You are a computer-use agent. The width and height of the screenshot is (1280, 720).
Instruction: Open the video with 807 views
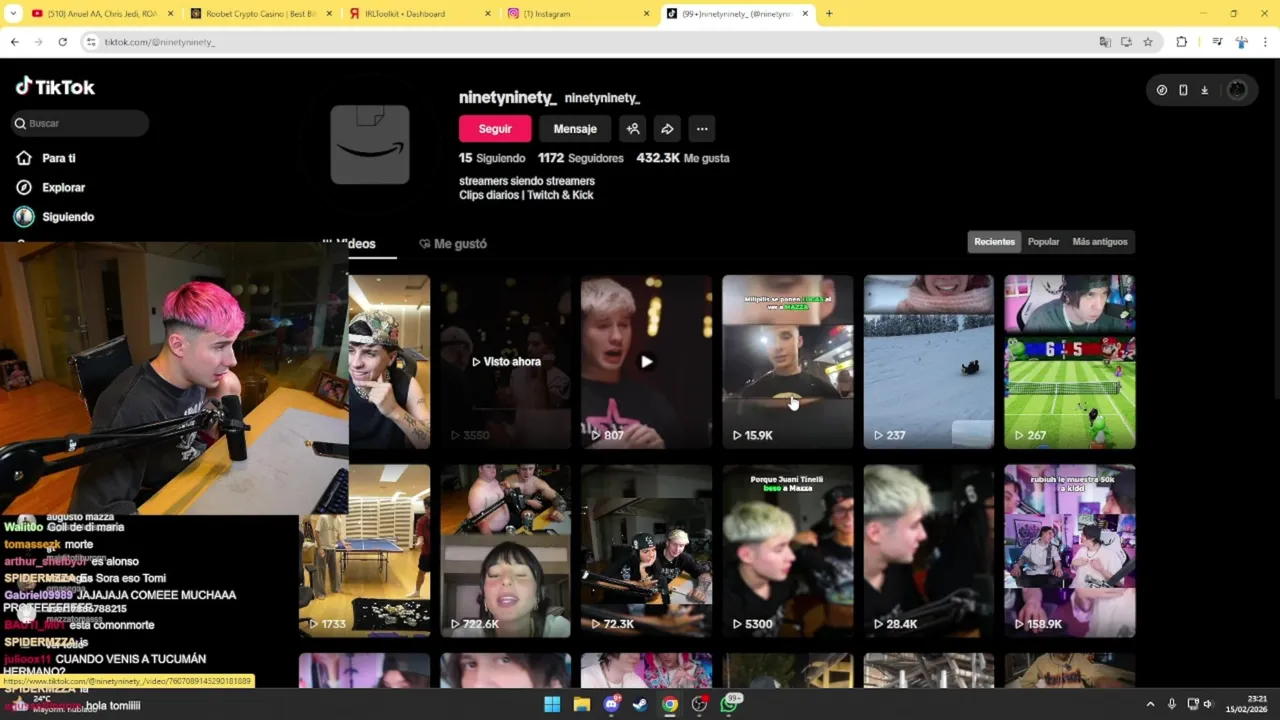coord(646,362)
